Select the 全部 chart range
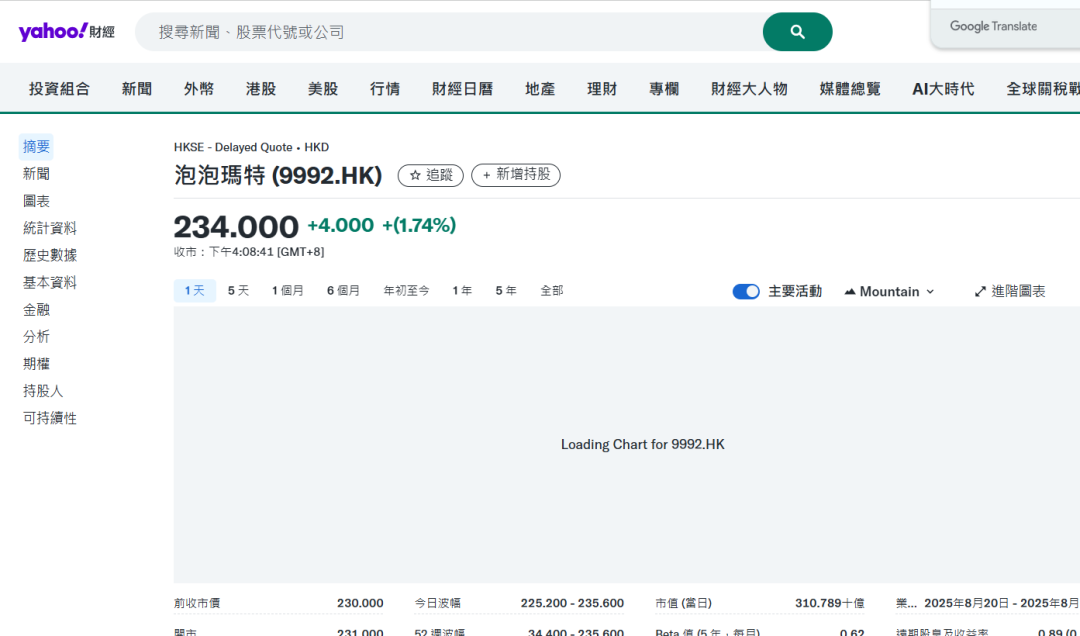This screenshot has height=636, width=1080. (x=552, y=291)
